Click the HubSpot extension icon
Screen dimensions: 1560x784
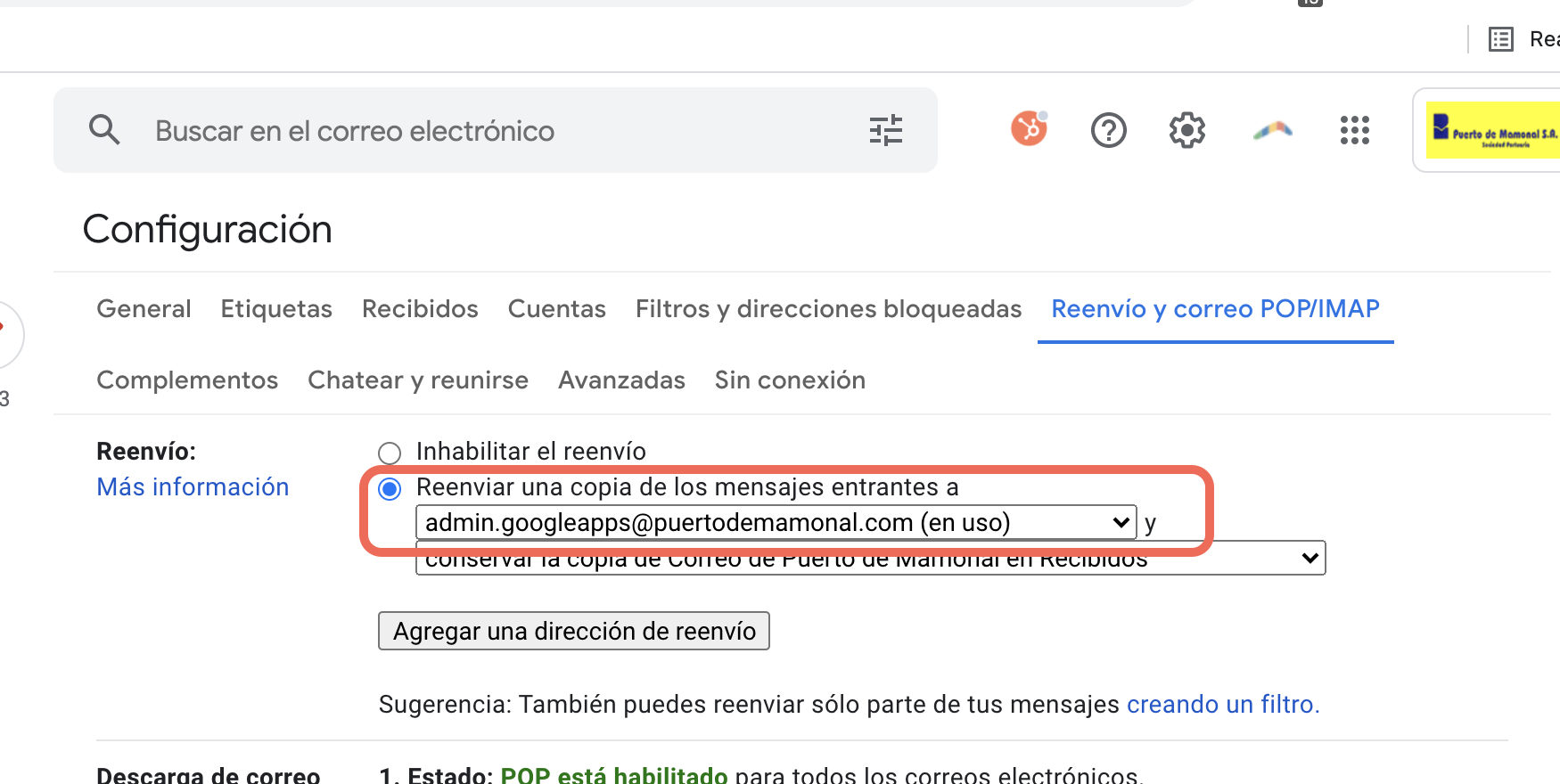(x=1029, y=128)
